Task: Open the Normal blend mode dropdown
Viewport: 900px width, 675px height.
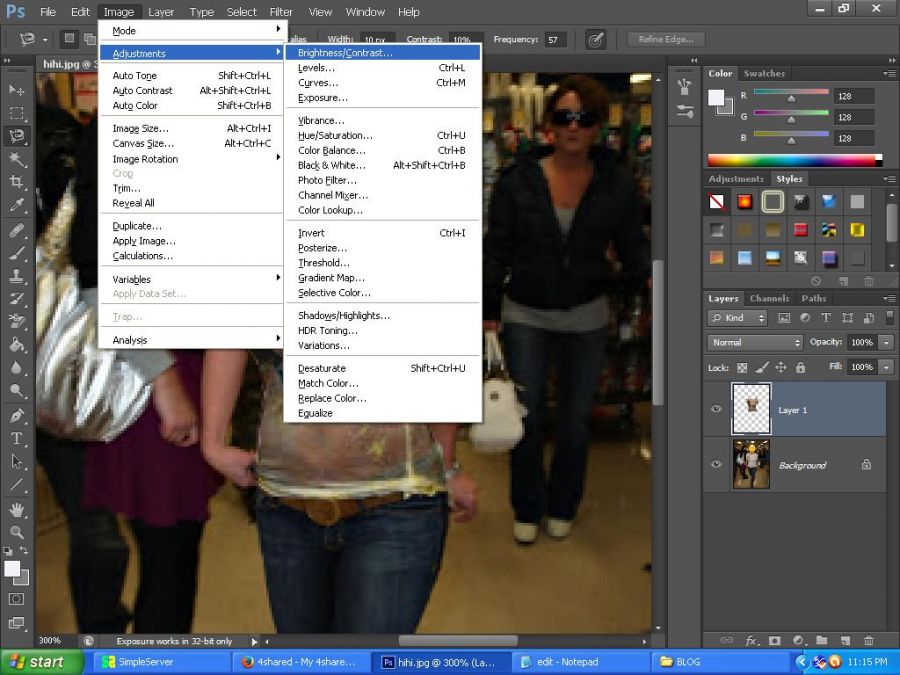Action: click(x=755, y=343)
